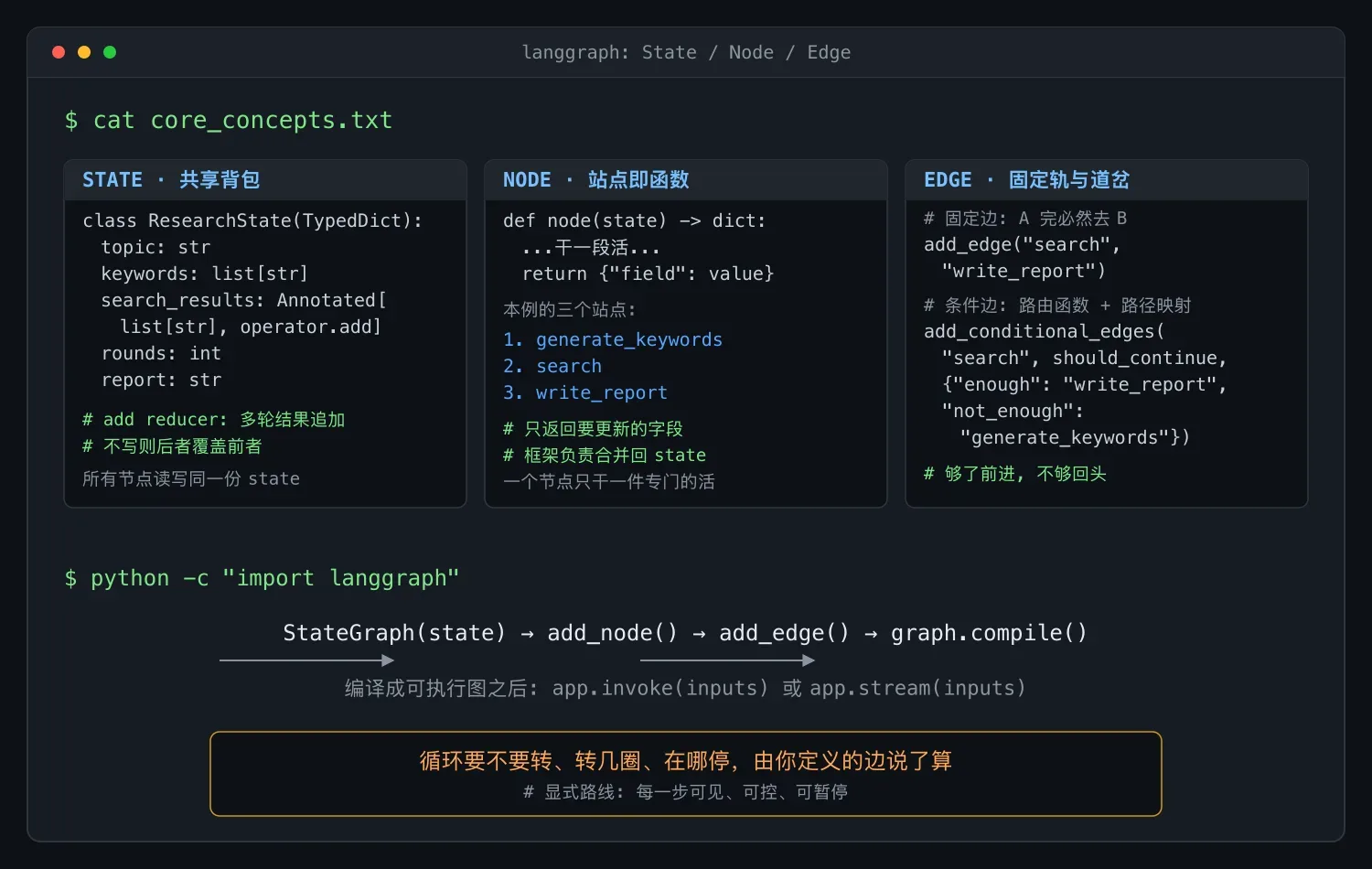Select list item "3. write_report"
The height and width of the screenshot is (869, 1372).
(x=585, y=392)
